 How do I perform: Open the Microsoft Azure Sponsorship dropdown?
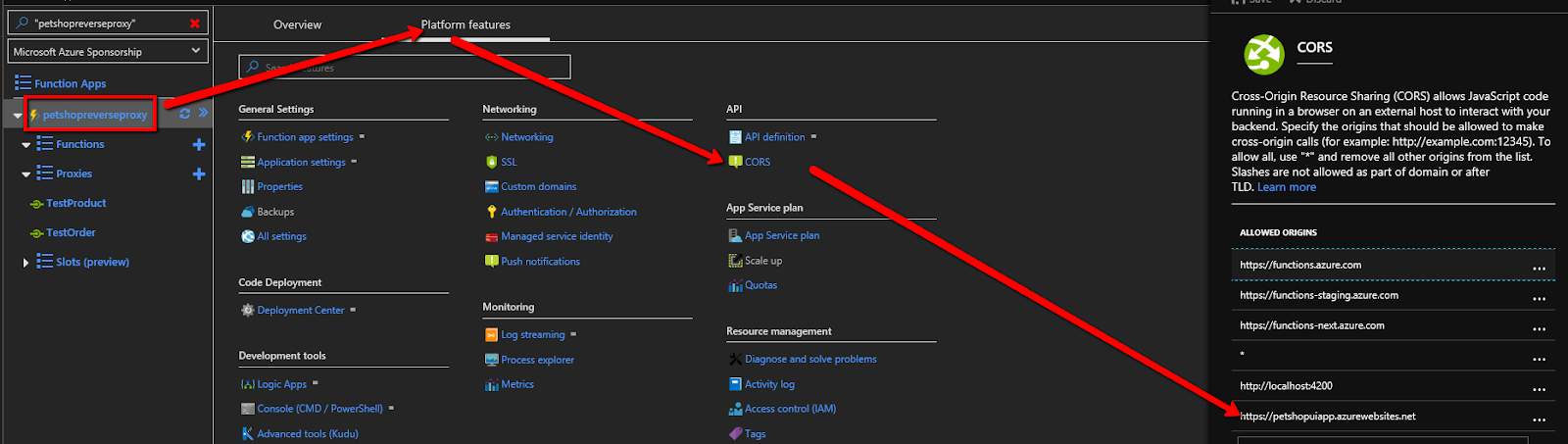coord(108,51)
